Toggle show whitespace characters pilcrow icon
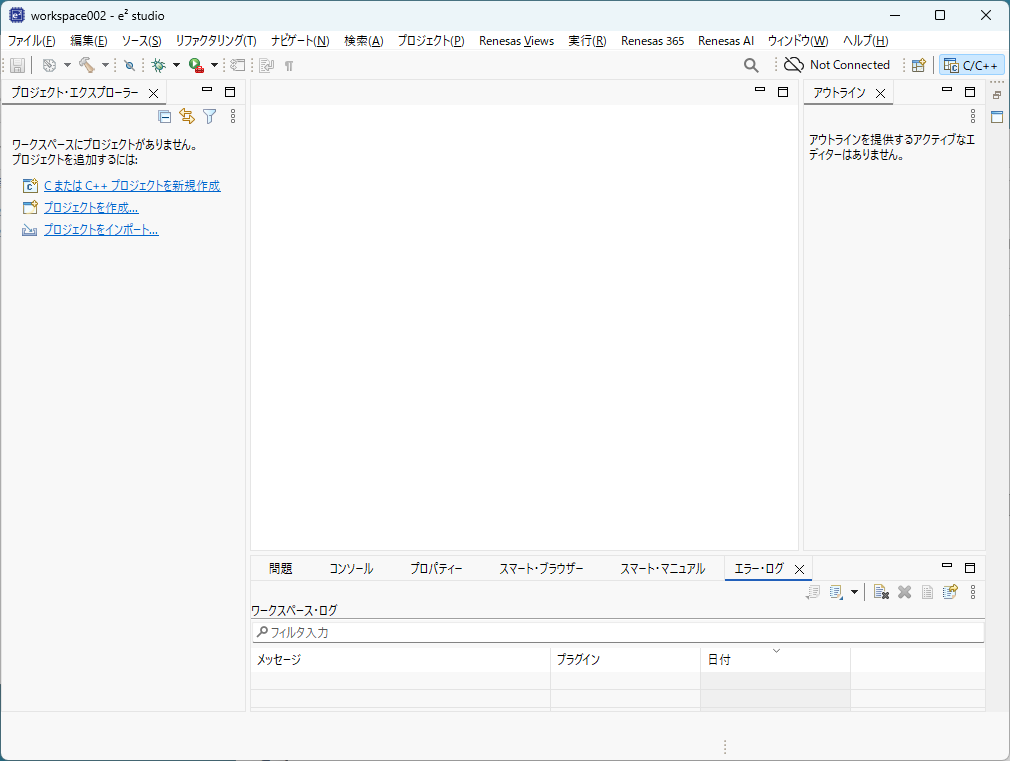Screen dimensions: 1010x761 289,65
